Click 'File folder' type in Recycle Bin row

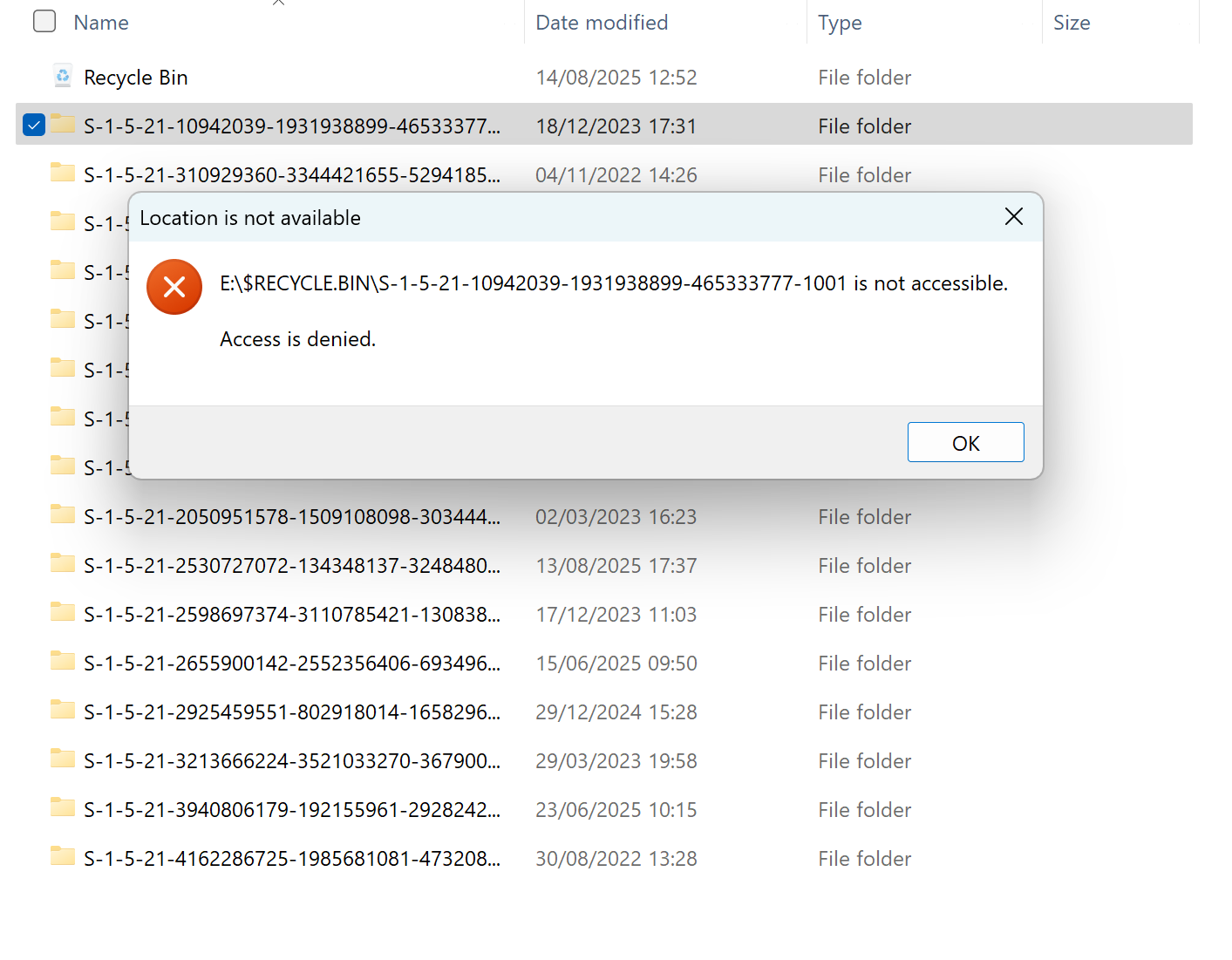864,78
